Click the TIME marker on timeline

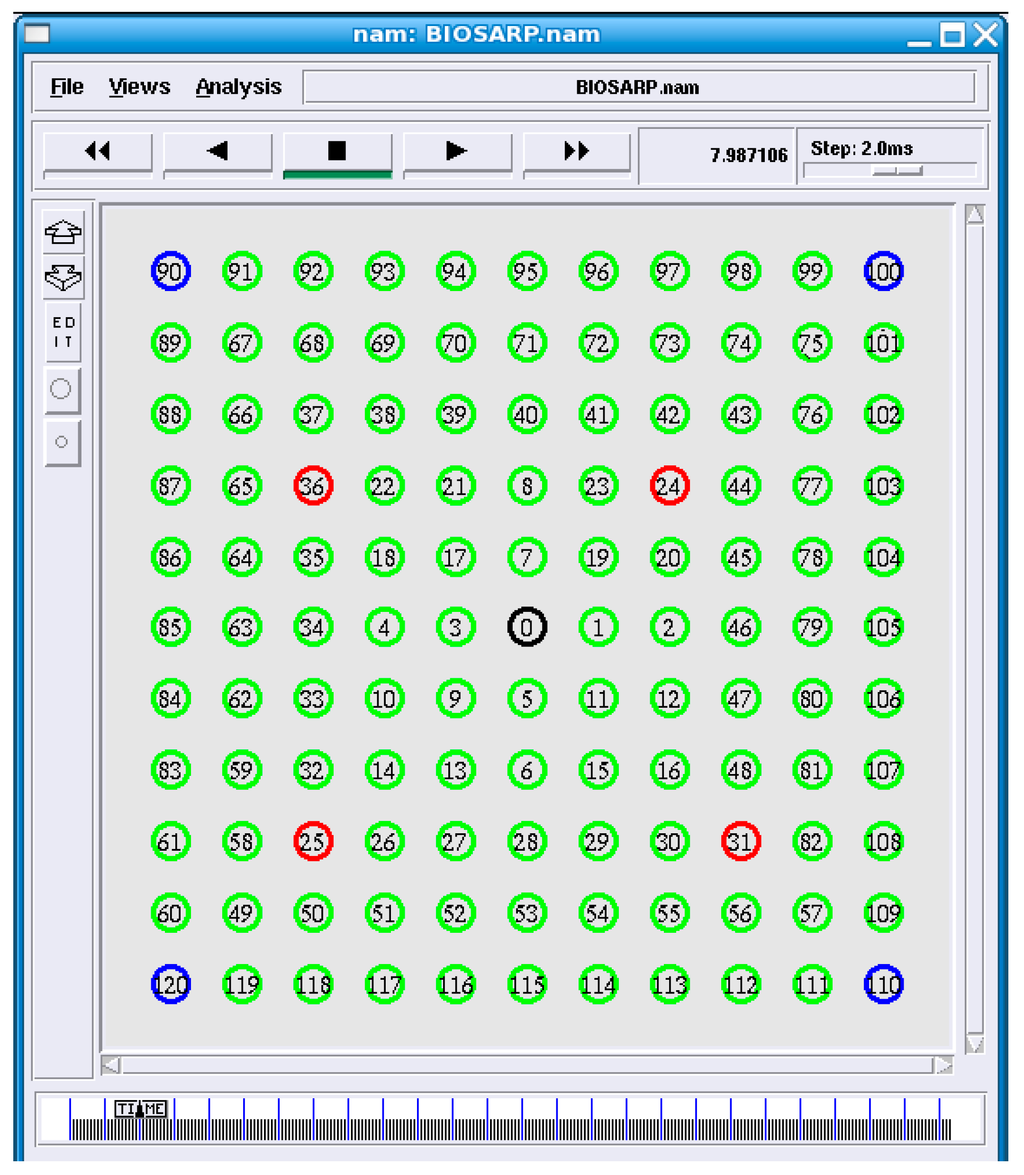140,1108
